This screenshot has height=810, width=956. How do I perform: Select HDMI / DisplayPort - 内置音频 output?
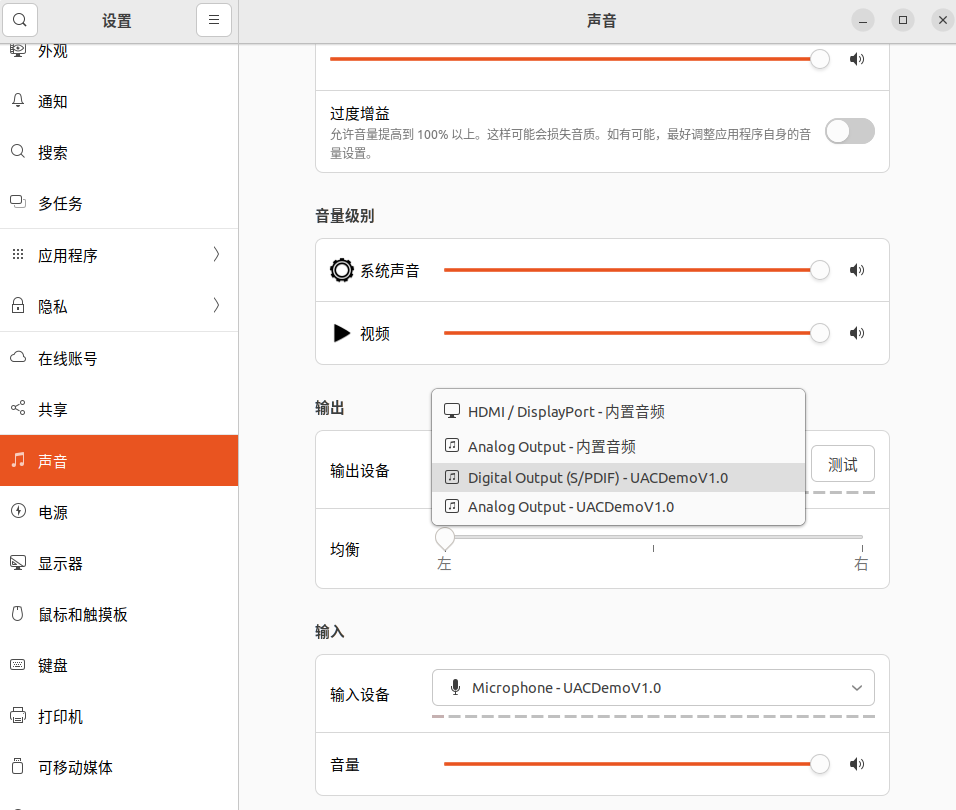pos(618,412)
